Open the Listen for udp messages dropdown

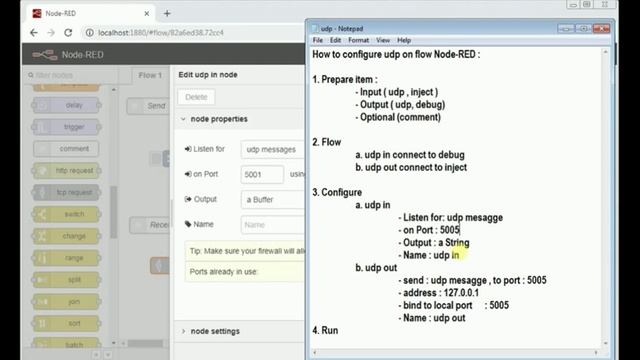click(273, 149)
